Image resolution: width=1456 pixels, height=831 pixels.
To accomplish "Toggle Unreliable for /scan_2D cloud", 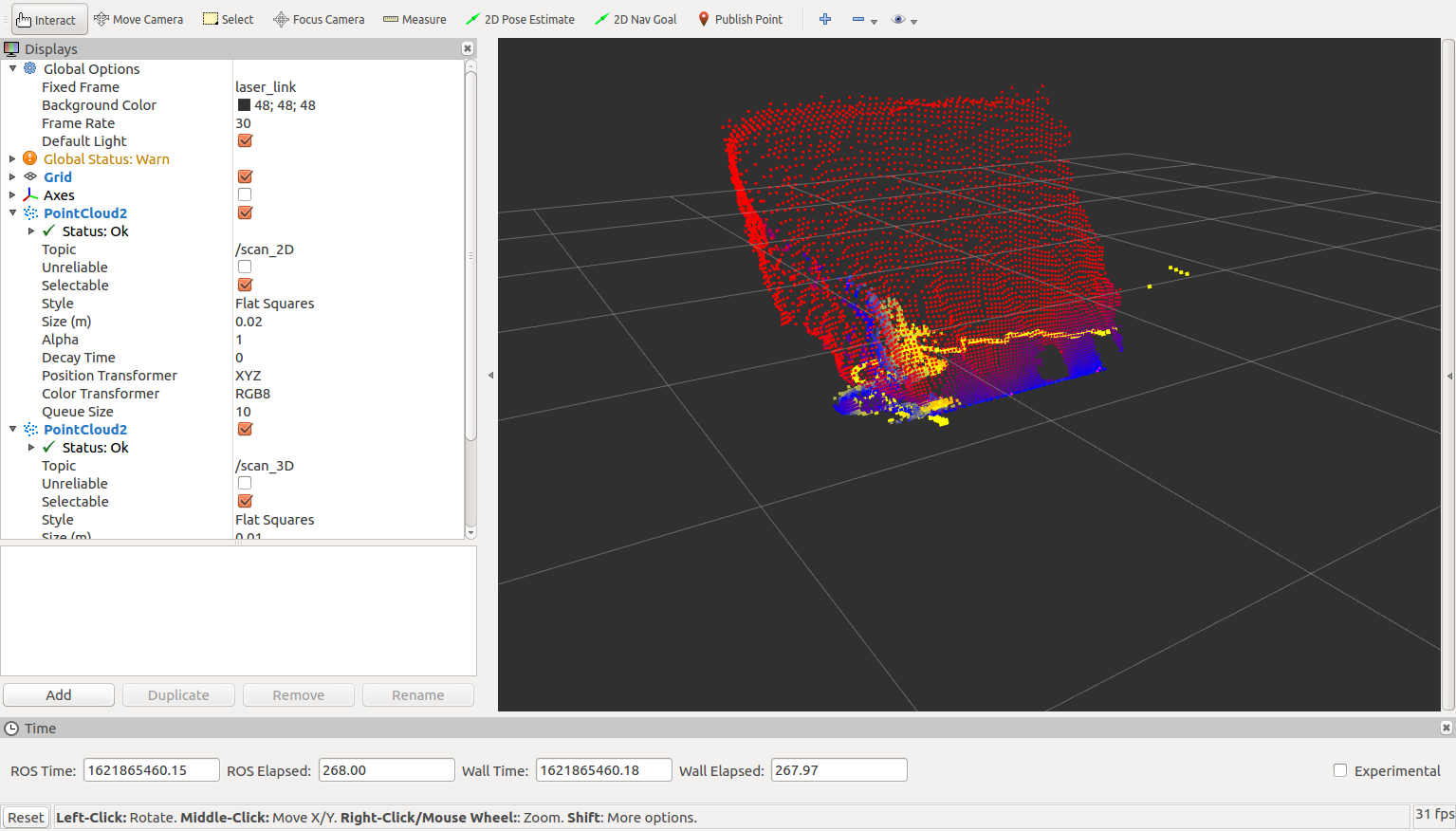I will tap(245, 267).
